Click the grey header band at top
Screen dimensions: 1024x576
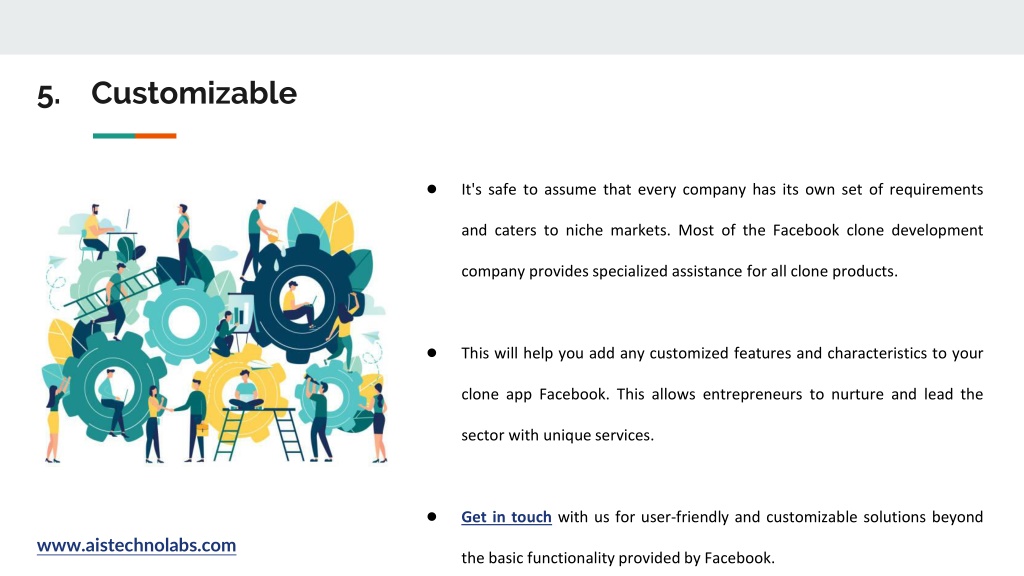[x=512, y=27]
